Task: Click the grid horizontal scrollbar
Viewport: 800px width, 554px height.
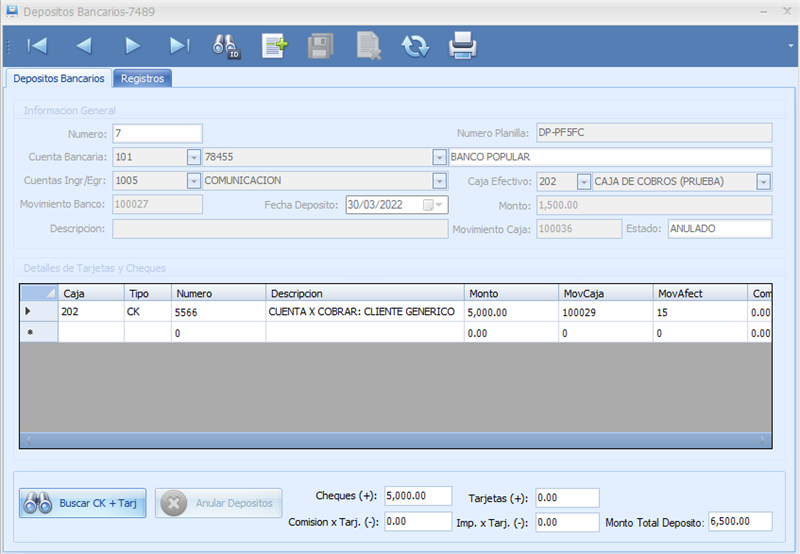Action: tap(395, 440)
